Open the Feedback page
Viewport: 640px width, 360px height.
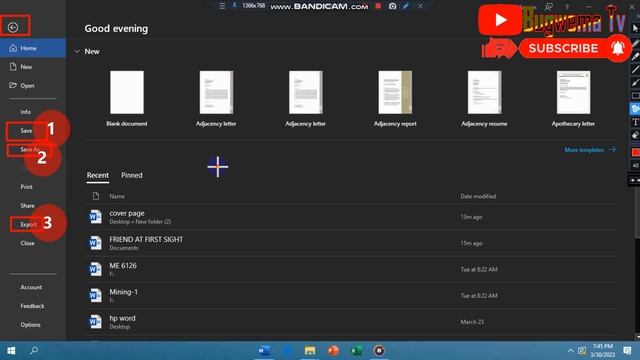32,306
